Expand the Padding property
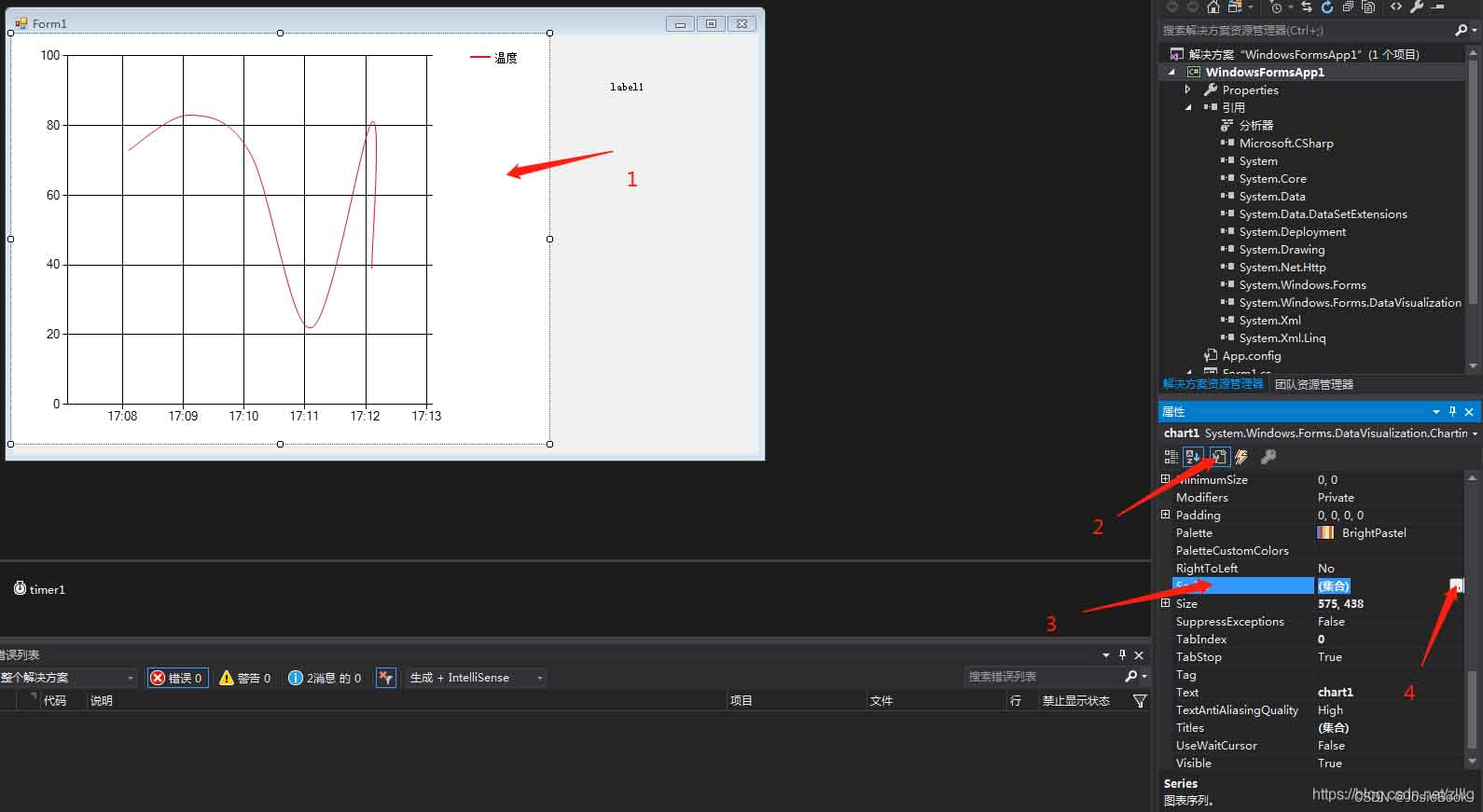 point(1165,515)
